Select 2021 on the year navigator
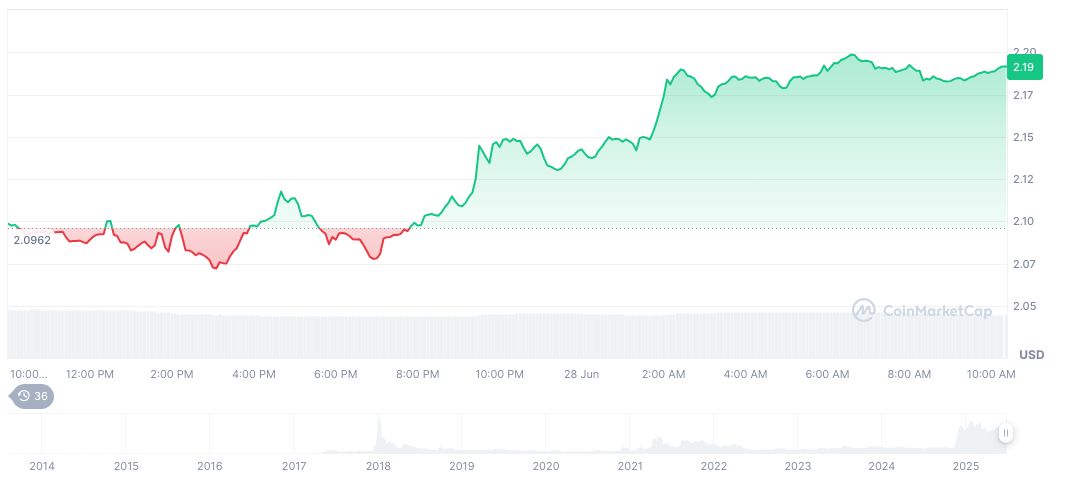 coord(630,466)
